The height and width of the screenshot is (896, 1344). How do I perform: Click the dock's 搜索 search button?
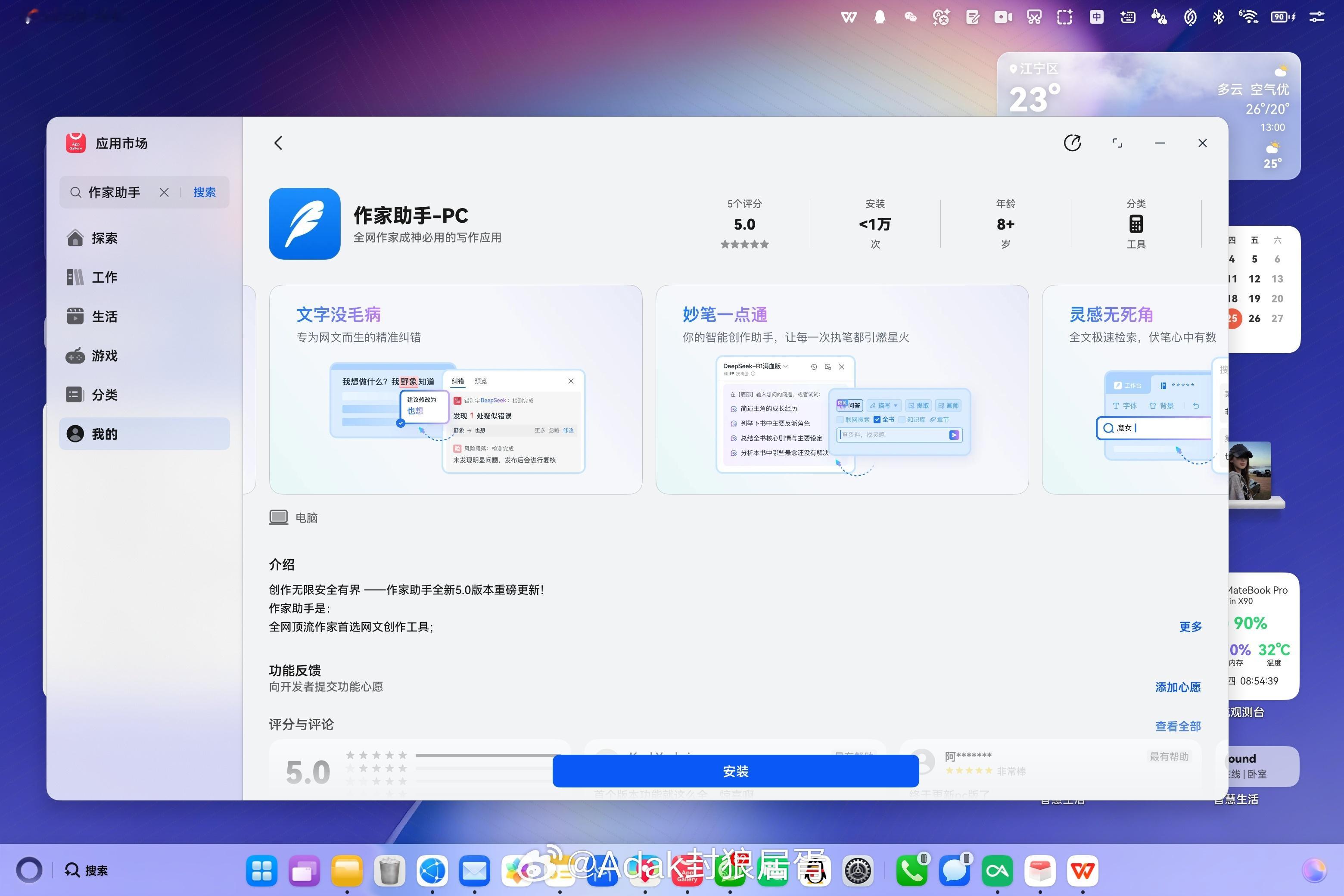coord(86,870)
